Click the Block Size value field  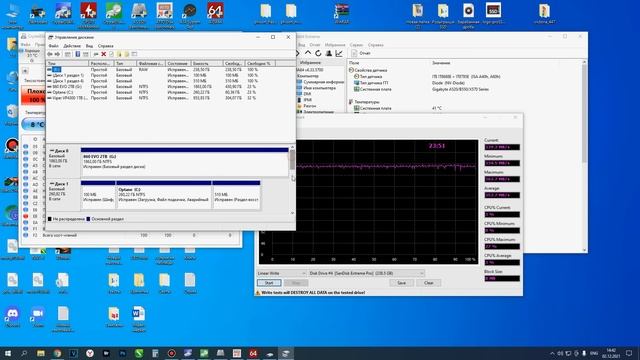click(502, 278)
